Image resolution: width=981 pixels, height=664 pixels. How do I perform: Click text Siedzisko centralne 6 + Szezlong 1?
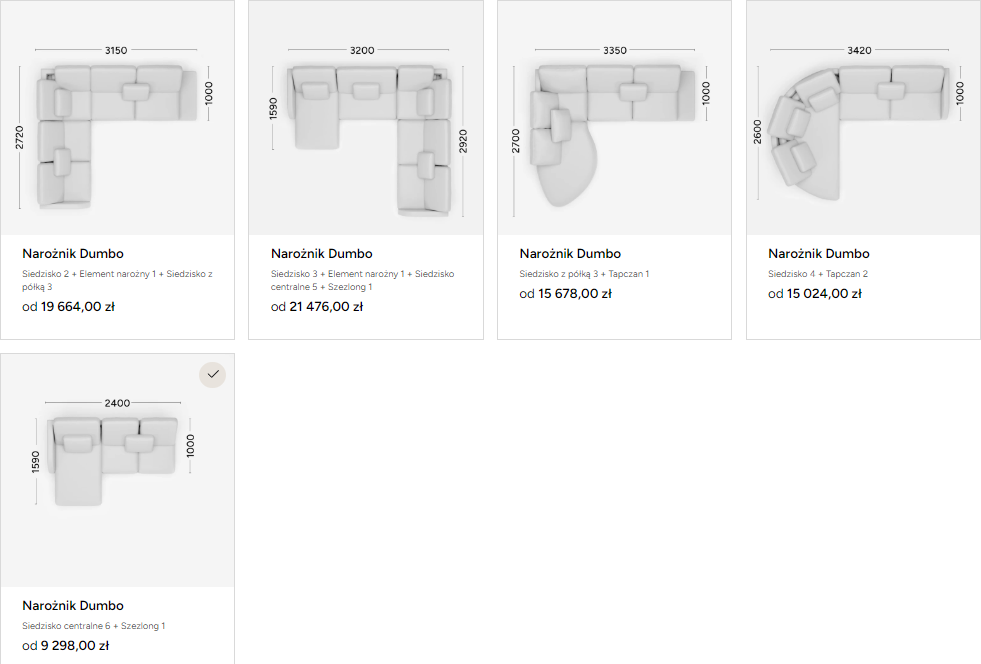(x=93, y=625)
